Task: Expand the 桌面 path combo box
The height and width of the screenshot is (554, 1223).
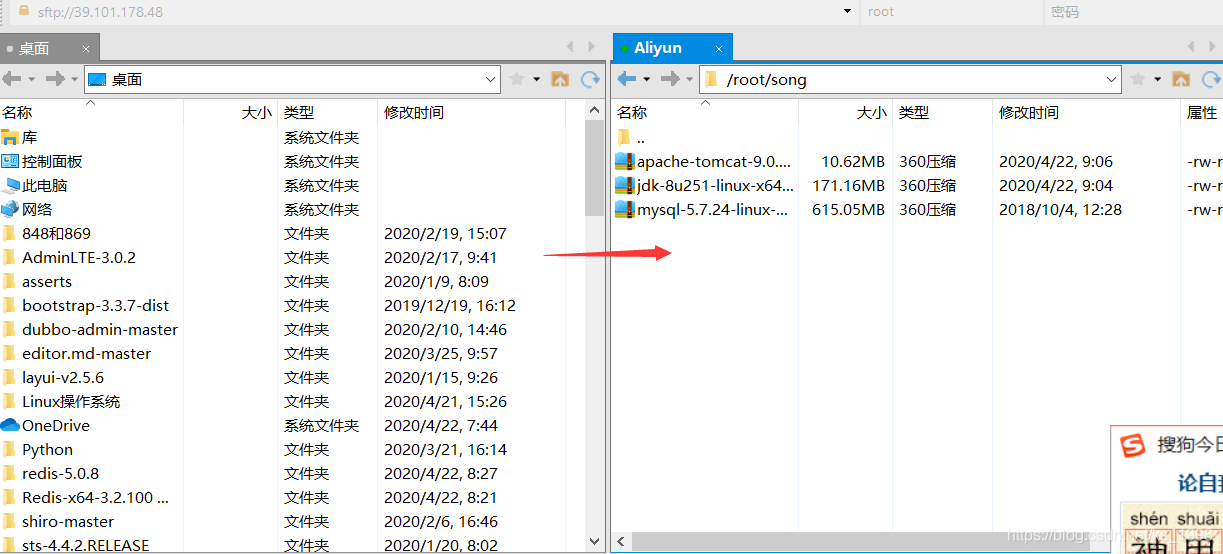Action: [x=491, y=79]
